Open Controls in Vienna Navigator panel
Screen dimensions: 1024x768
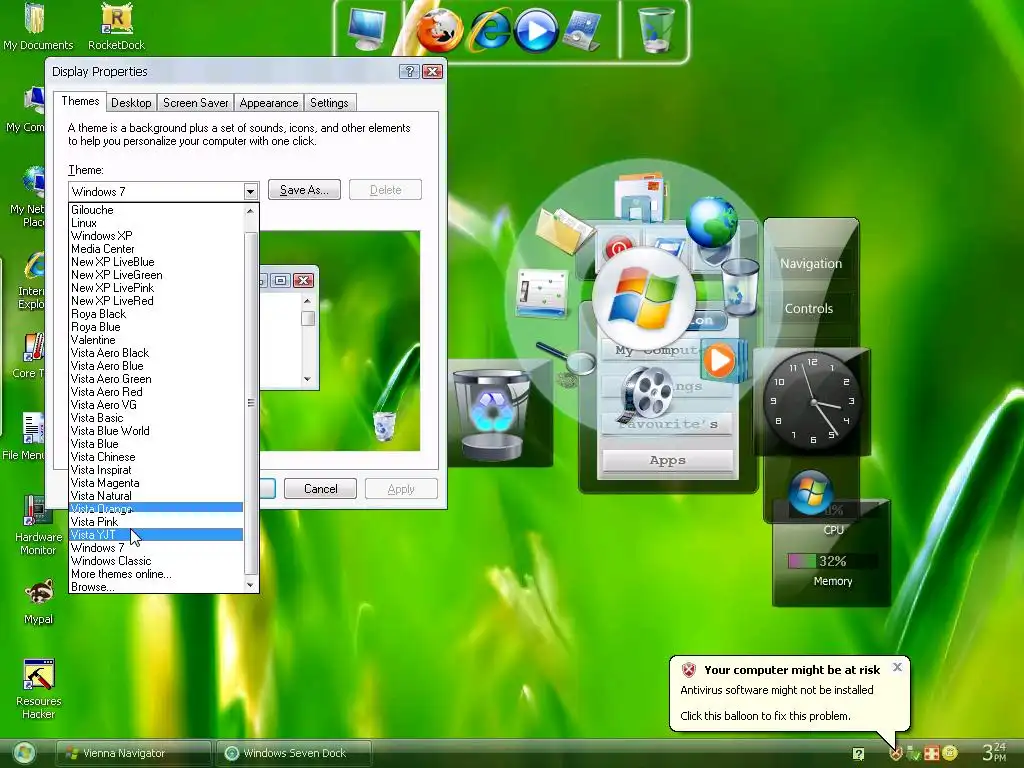click(x=808, y=309)
